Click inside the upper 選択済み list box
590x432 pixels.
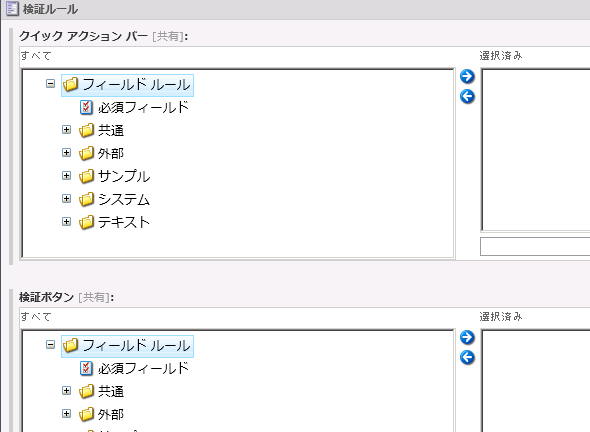tap(536, 150)
